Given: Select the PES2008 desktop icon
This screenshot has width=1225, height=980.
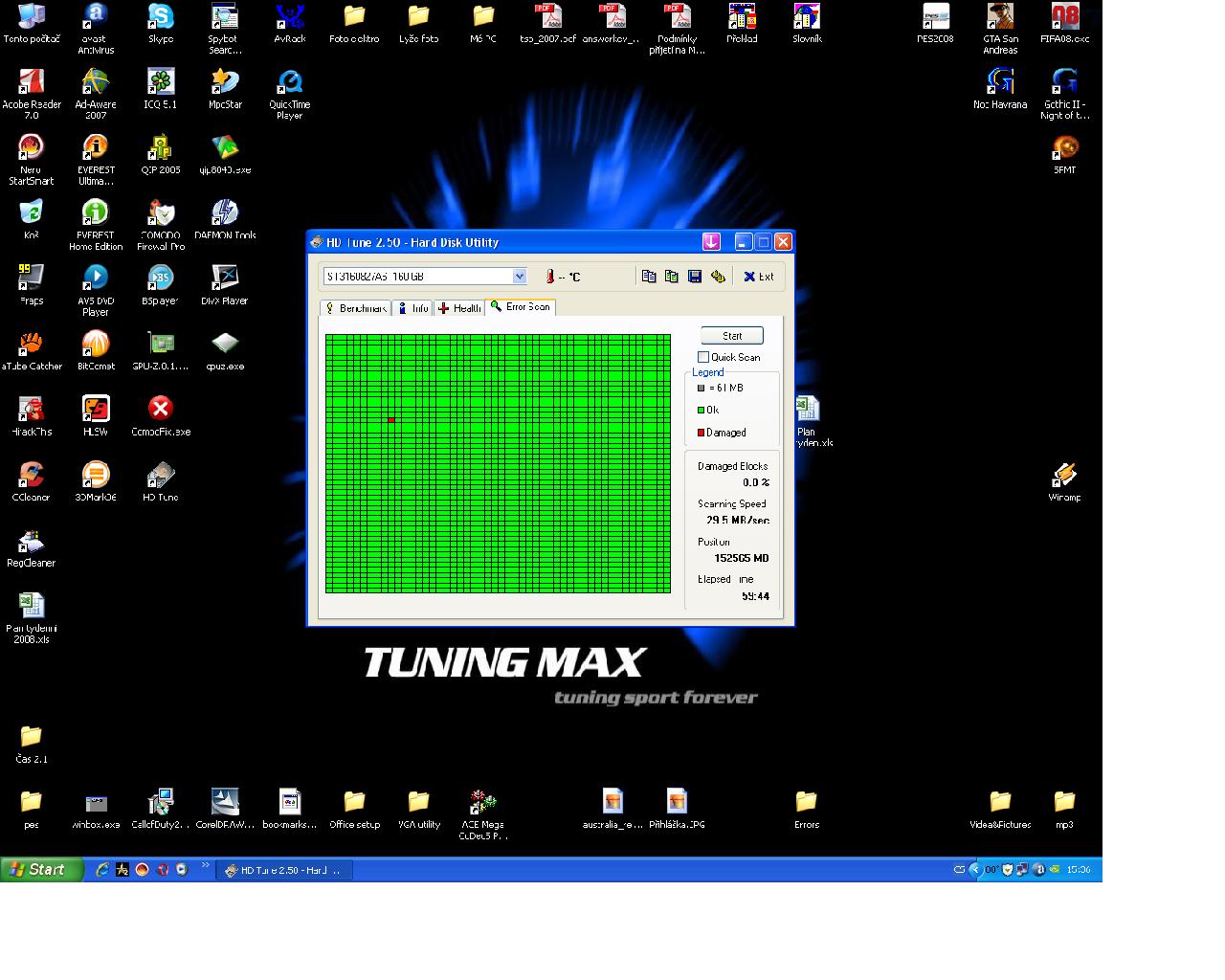Looking at the screenshot, I should pos(936,24).
